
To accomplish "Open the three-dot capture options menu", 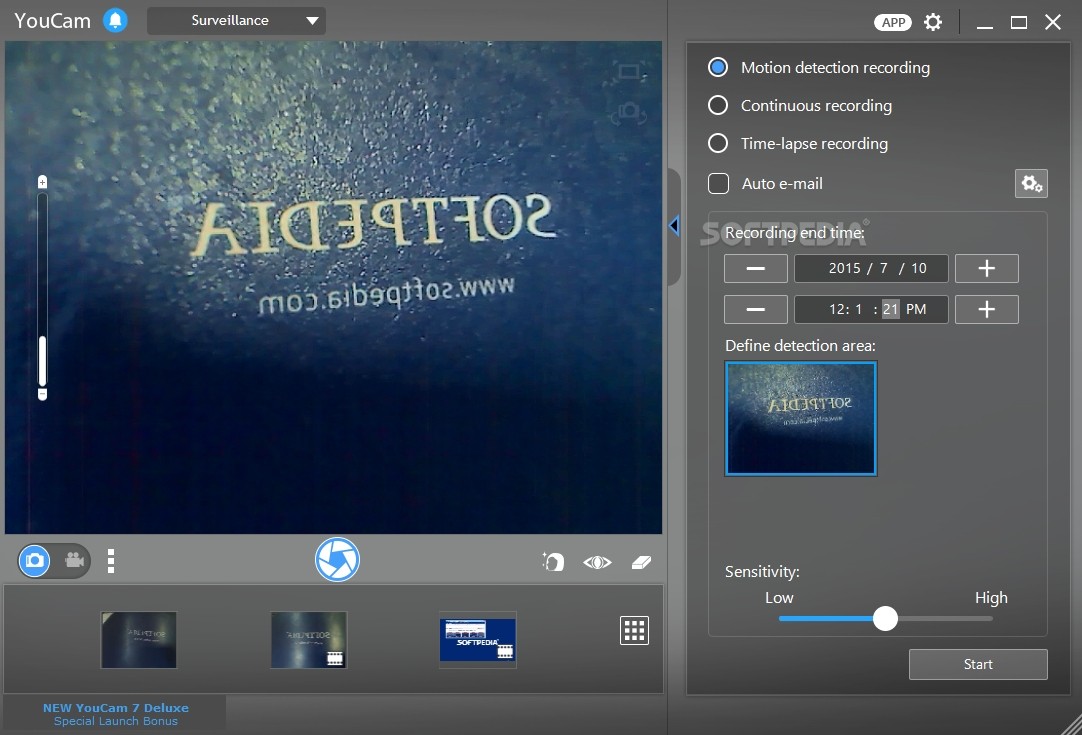I will pyautogui.click(x=111, y=561).
